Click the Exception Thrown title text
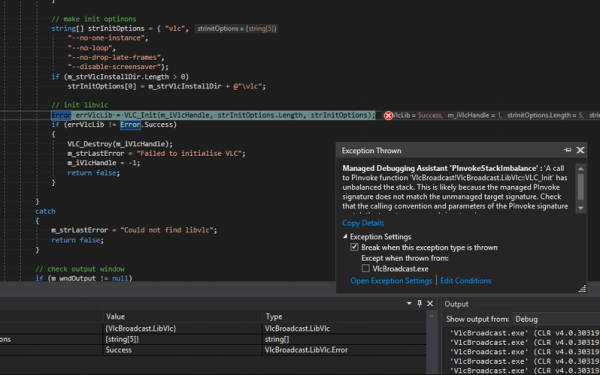Viewport: 600px width, 375px height. [x=372, y=150]
